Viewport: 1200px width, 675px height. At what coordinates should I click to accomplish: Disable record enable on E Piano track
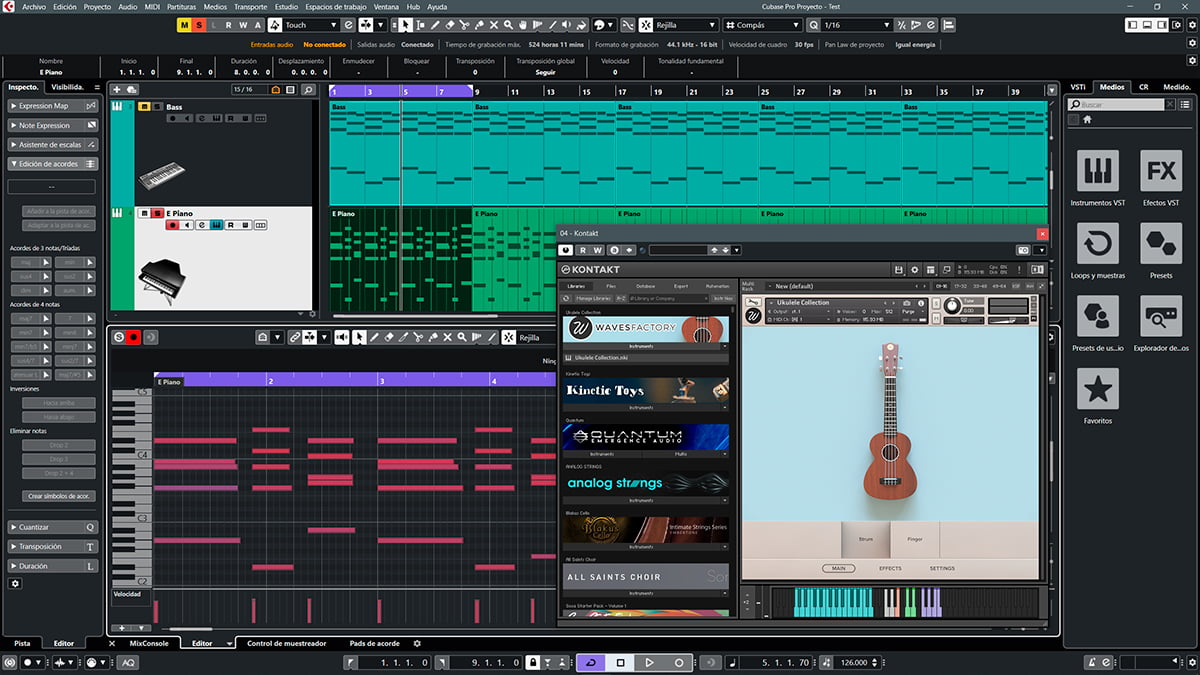pos(172,225)
